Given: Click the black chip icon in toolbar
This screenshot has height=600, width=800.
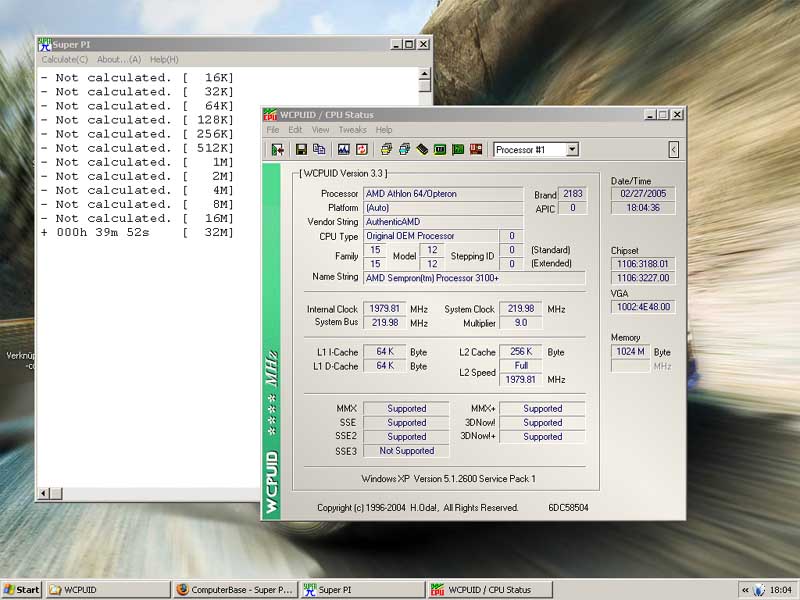Looking at the screenshot, I should 422,149.
